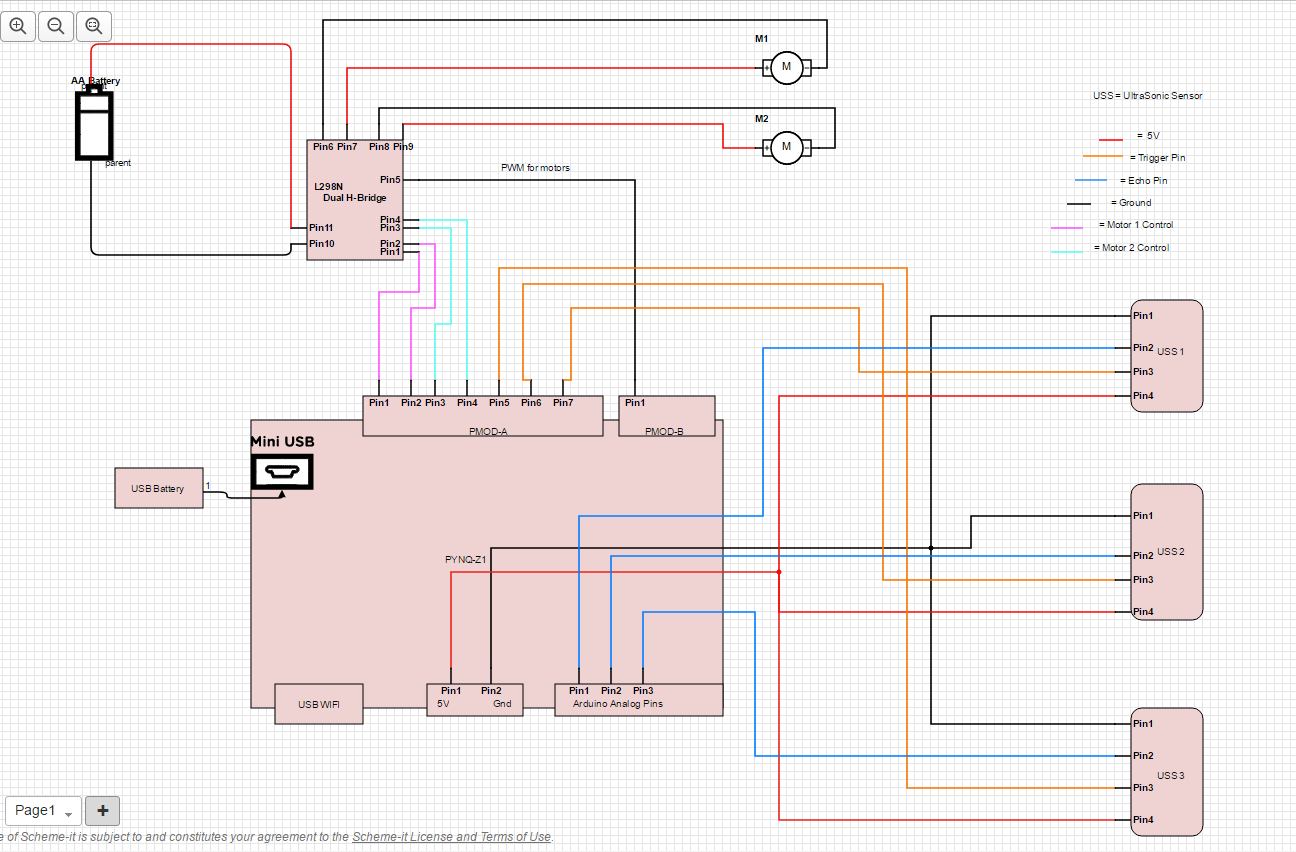Viewport: 1296px width, 852px height.
Task: Click the '= Motor 1 Control' legend entry
Action: coord(1136,225)
